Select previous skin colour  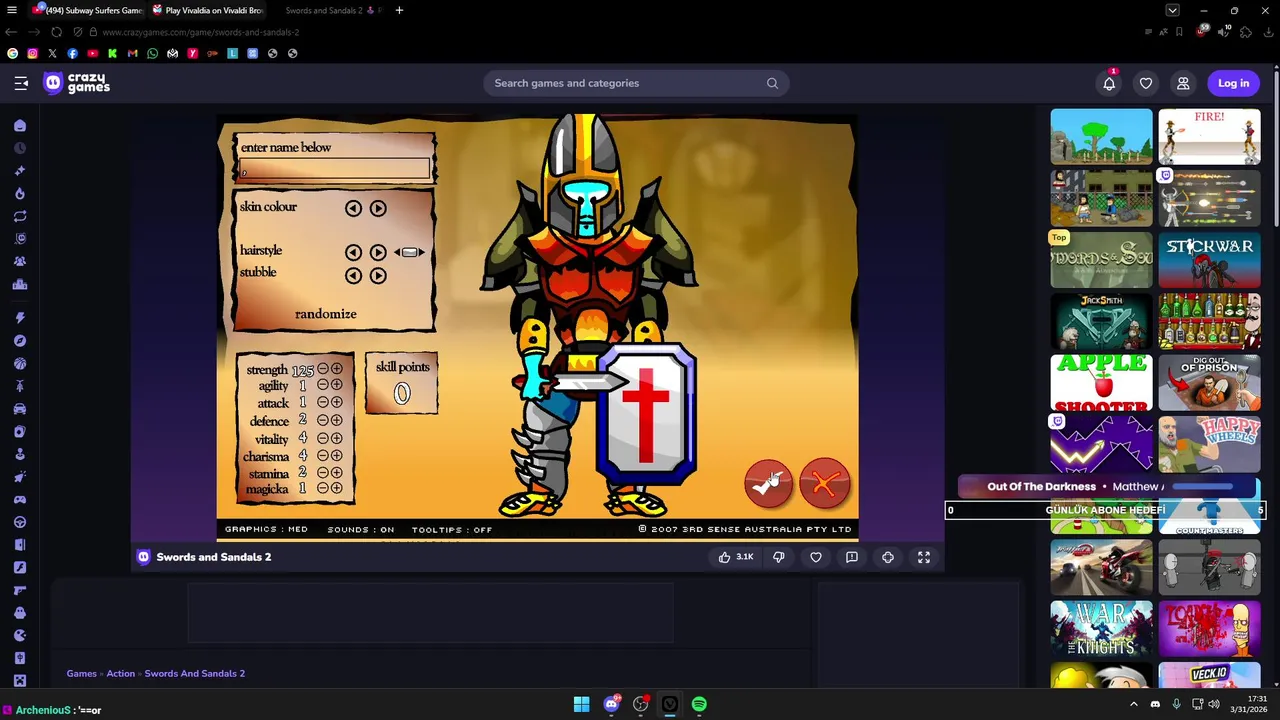353,208
